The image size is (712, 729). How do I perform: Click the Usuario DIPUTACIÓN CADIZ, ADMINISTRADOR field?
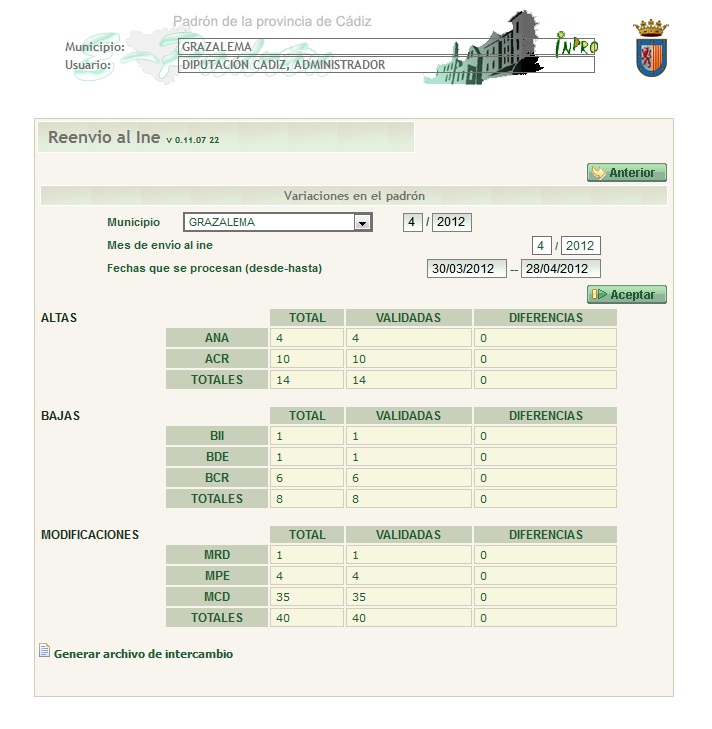[386, 65]
